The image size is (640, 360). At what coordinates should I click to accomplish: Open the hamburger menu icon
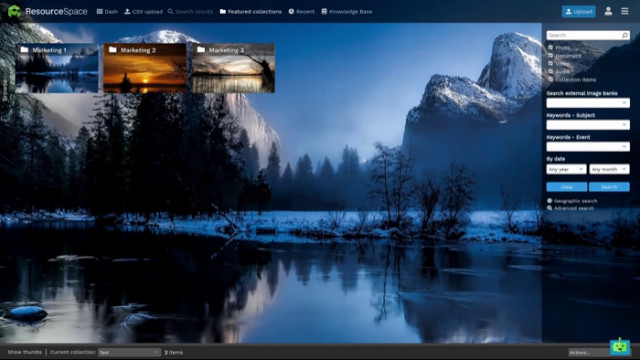pyautogui.click(x=624, y=11)
